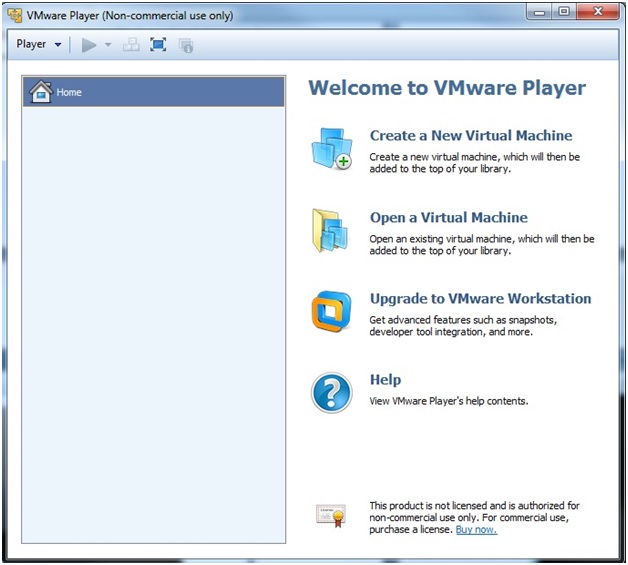Image resolution: width=628 pixels, height=565 pixels.
Task: Click text 'This product is not licensed'
Action: click(428, 506)
